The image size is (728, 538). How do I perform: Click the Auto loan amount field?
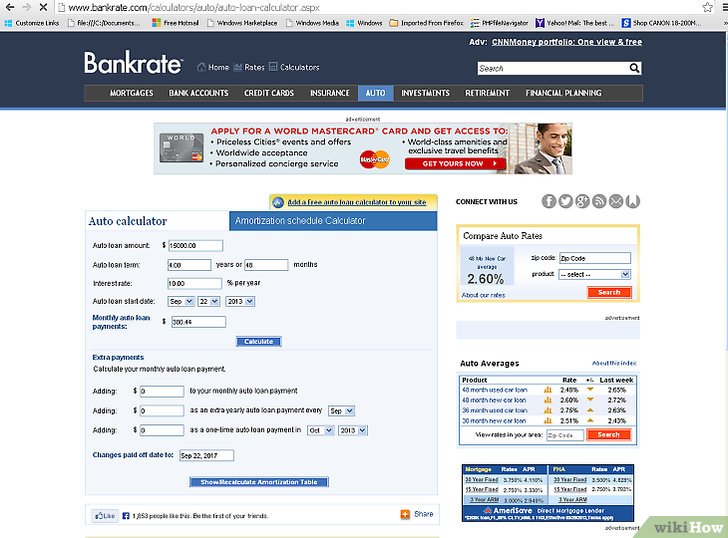click(x=195, y=246)
